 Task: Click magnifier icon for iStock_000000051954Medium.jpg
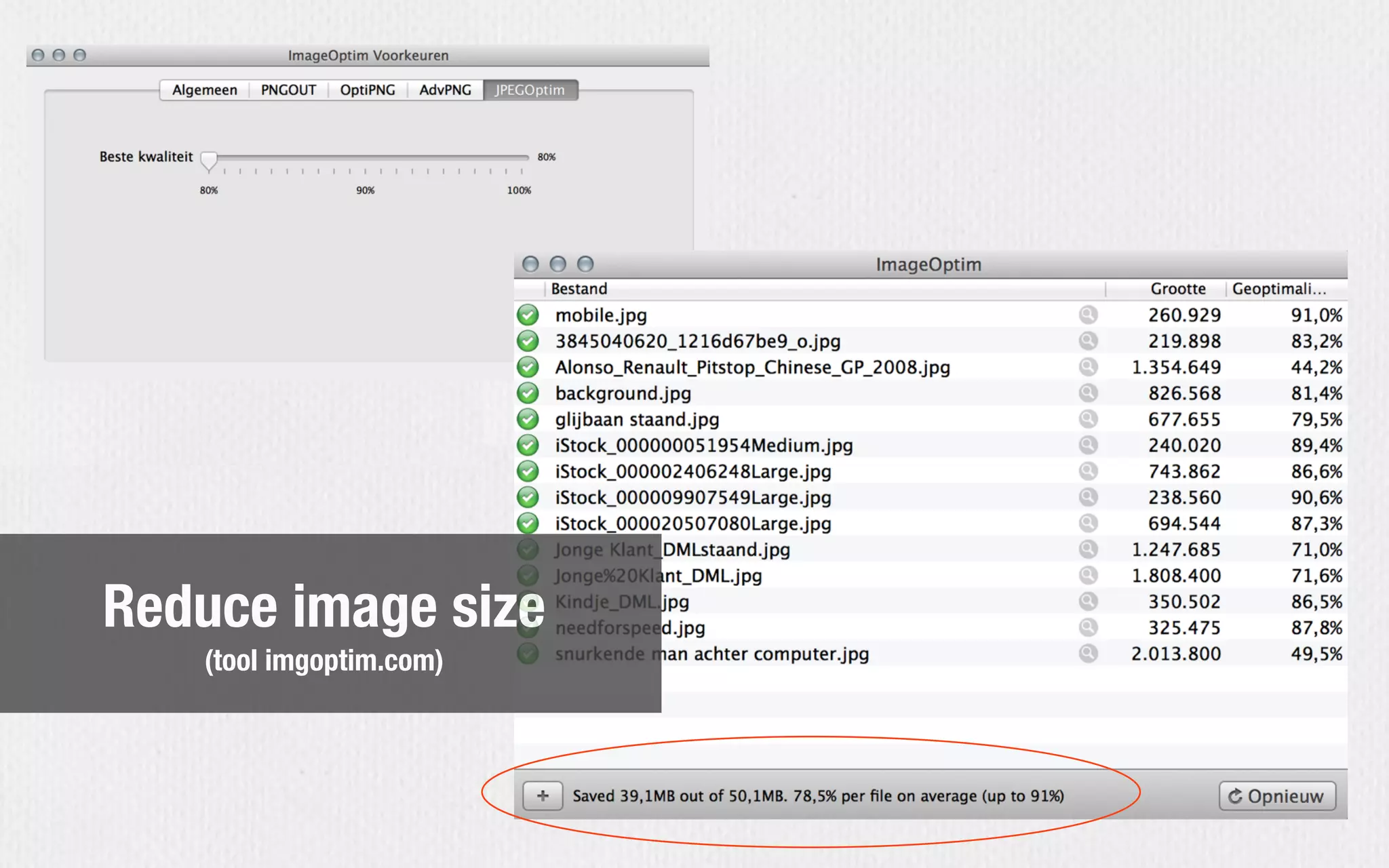(x=1088, y=445)
